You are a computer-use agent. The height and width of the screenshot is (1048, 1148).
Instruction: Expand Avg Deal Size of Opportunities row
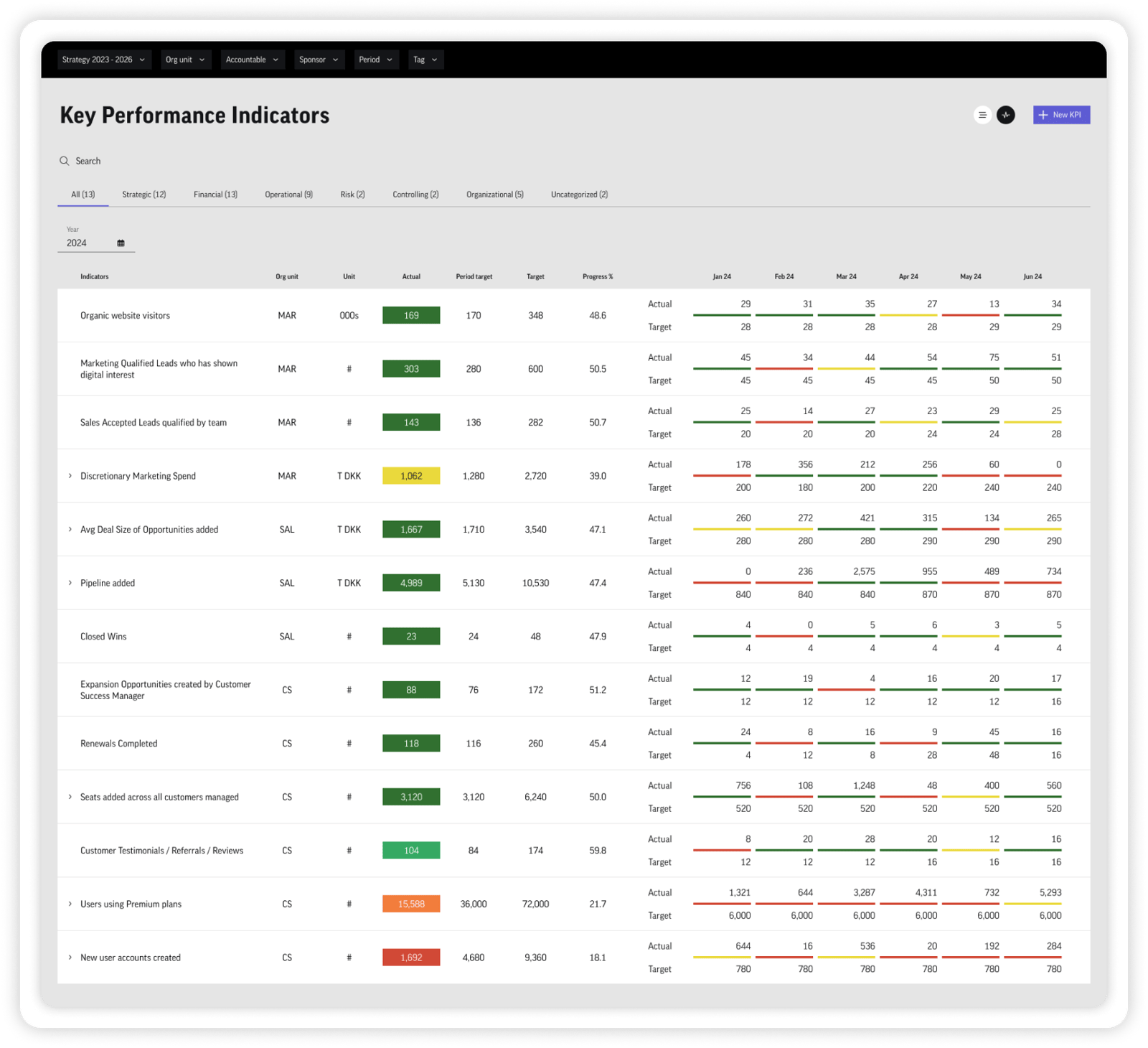(x=70, y=530)
